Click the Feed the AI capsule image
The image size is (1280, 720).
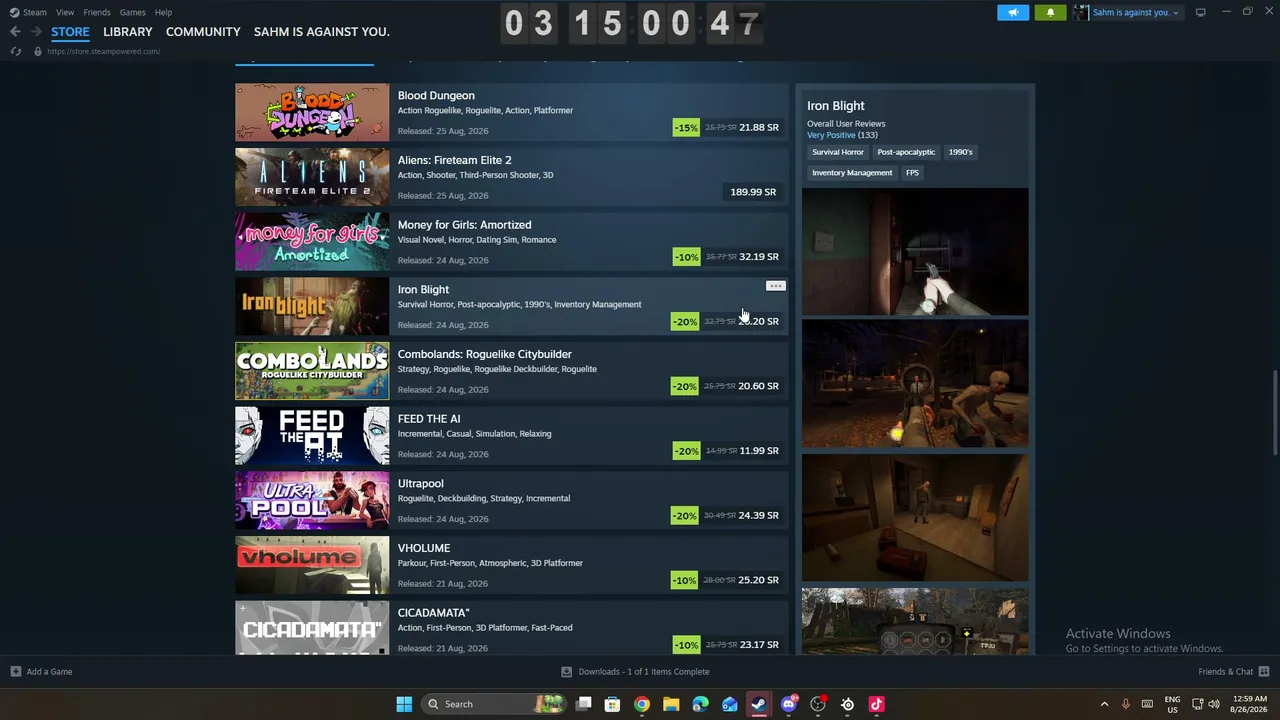[x=312, y=436]
